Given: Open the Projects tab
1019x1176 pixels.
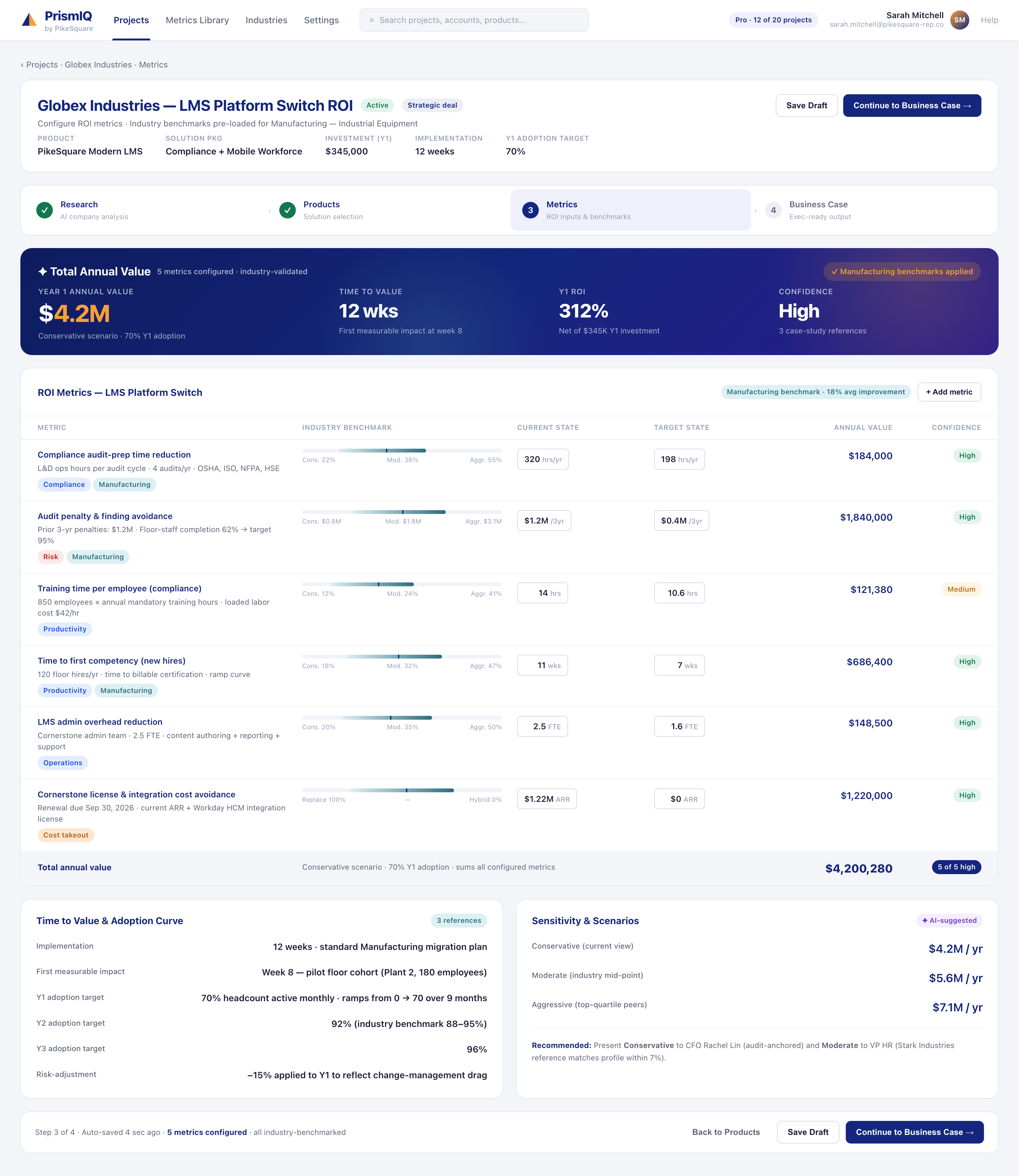Looking at the screenshot, I should coord(131,20).
